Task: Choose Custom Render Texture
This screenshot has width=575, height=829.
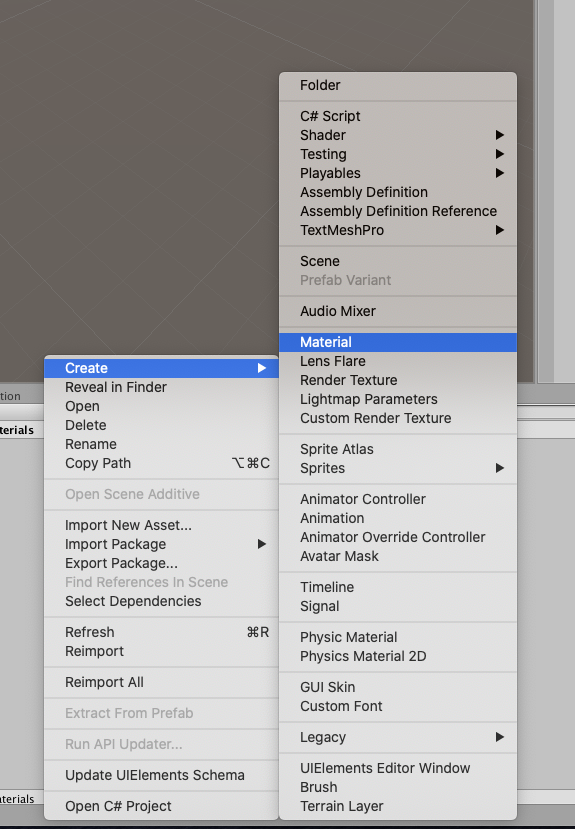Action: pyautogui.click(x=398, y=418)
